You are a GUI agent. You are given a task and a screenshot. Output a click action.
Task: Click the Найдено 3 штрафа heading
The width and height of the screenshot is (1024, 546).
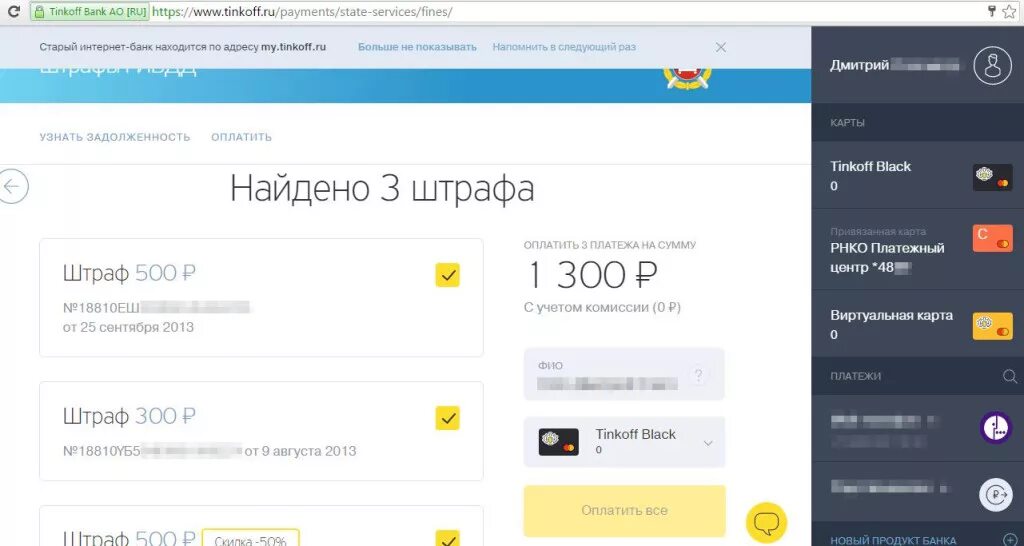click(382, 188)
